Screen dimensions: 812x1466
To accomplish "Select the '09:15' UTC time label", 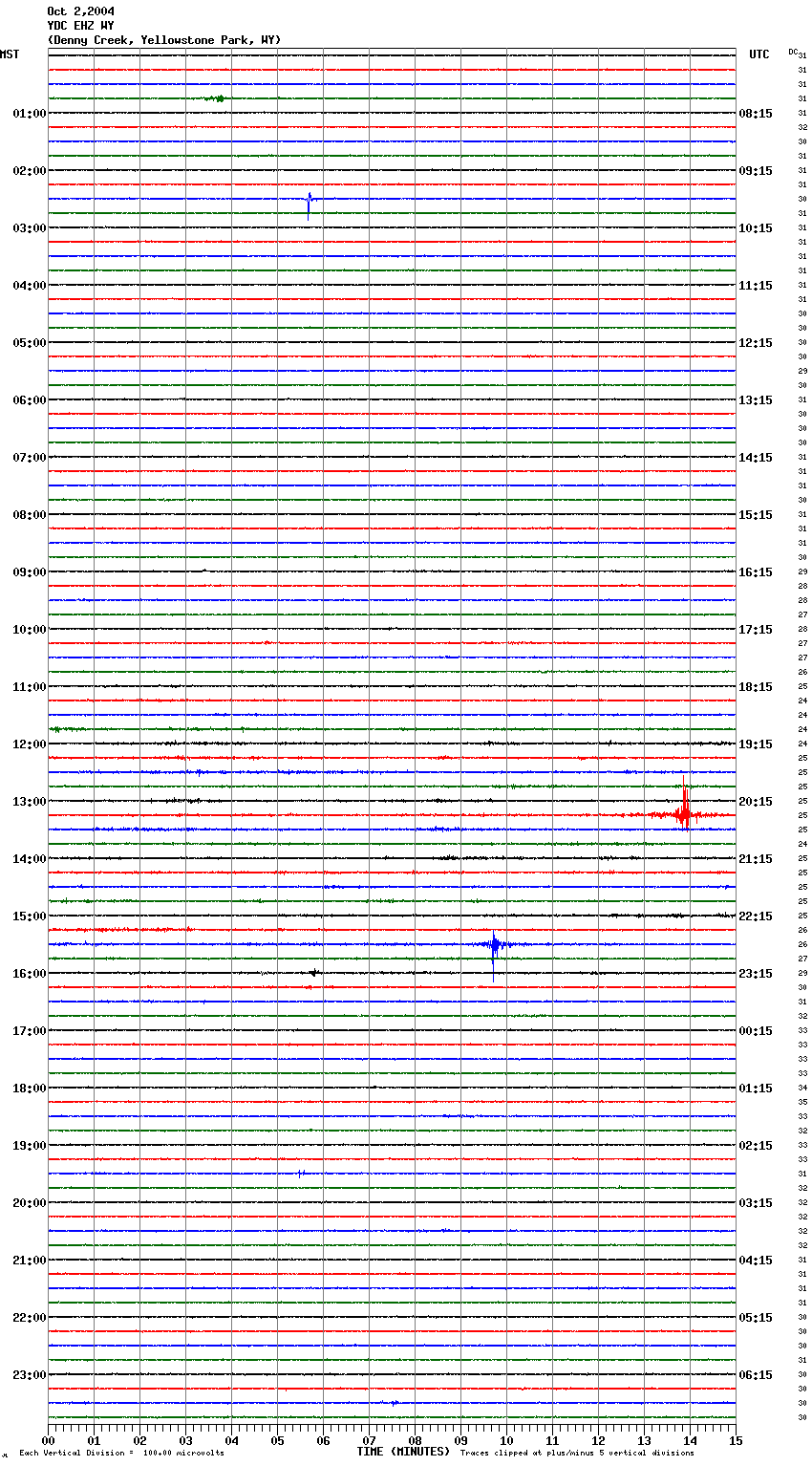I will [756, 171].
